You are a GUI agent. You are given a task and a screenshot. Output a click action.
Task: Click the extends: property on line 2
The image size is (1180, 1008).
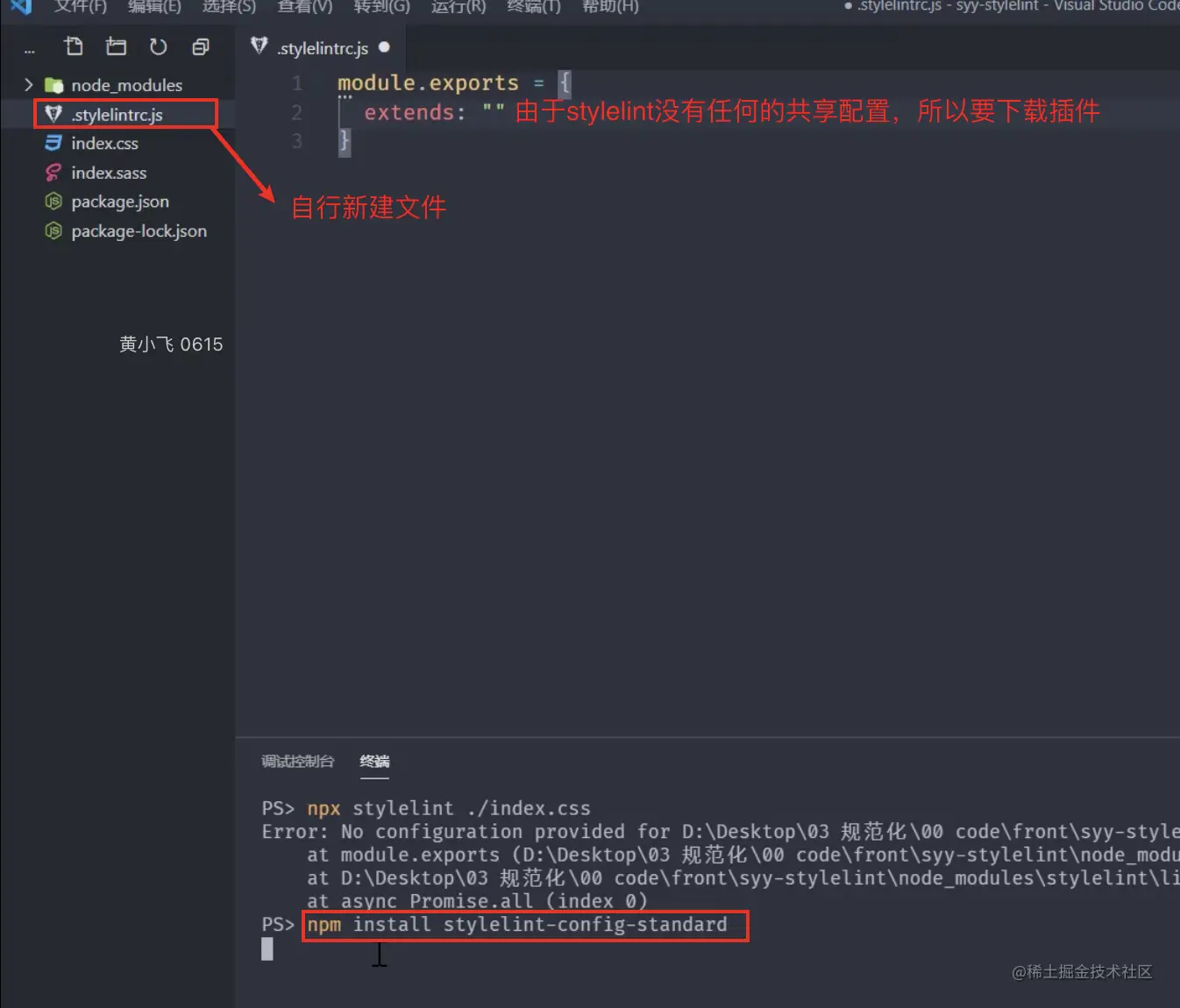point(415,112)
